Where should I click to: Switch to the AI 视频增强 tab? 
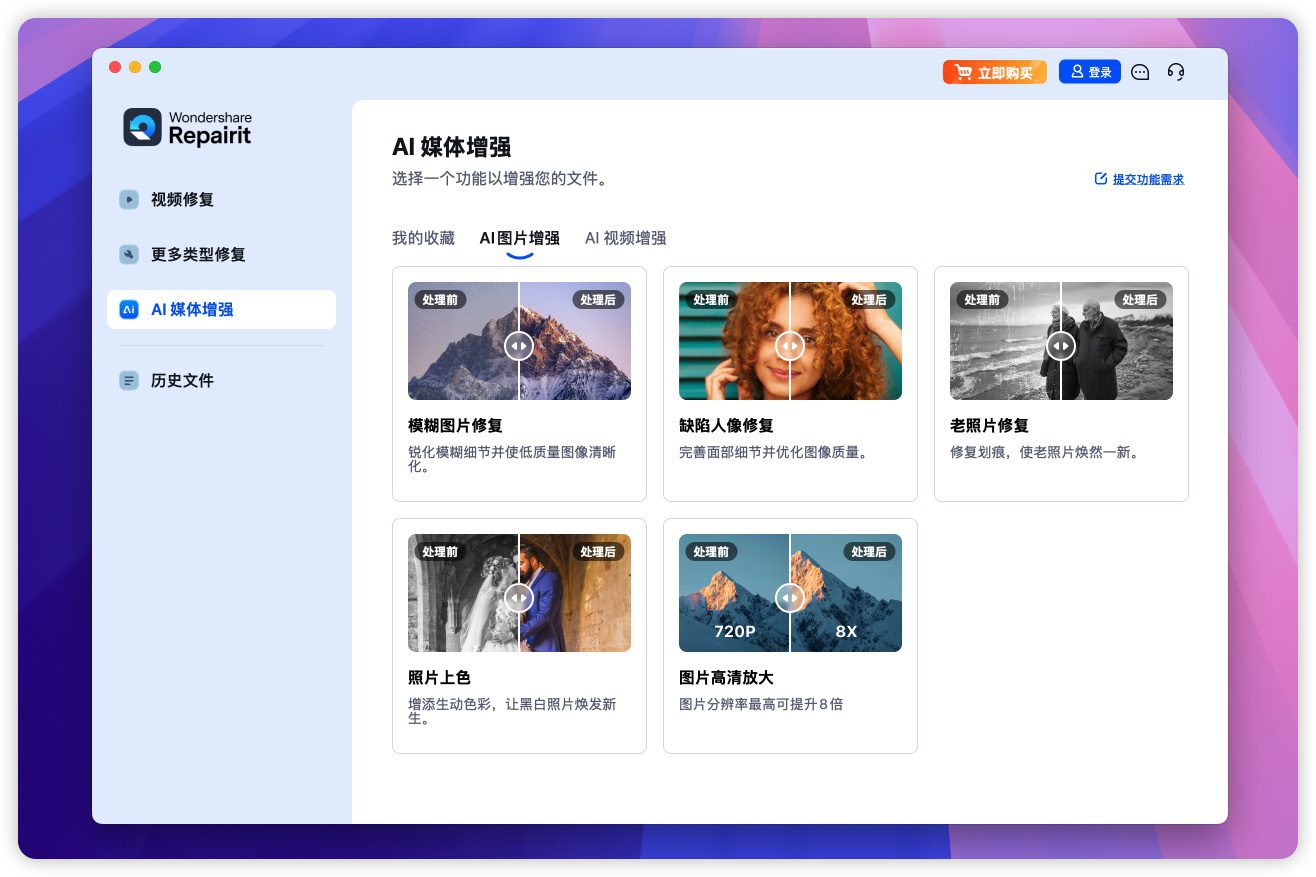pos(625,238)
